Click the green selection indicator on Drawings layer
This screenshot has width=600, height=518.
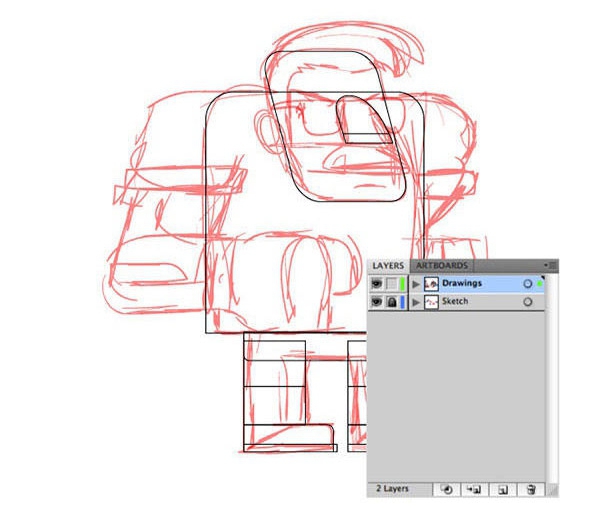click(540, 284)
